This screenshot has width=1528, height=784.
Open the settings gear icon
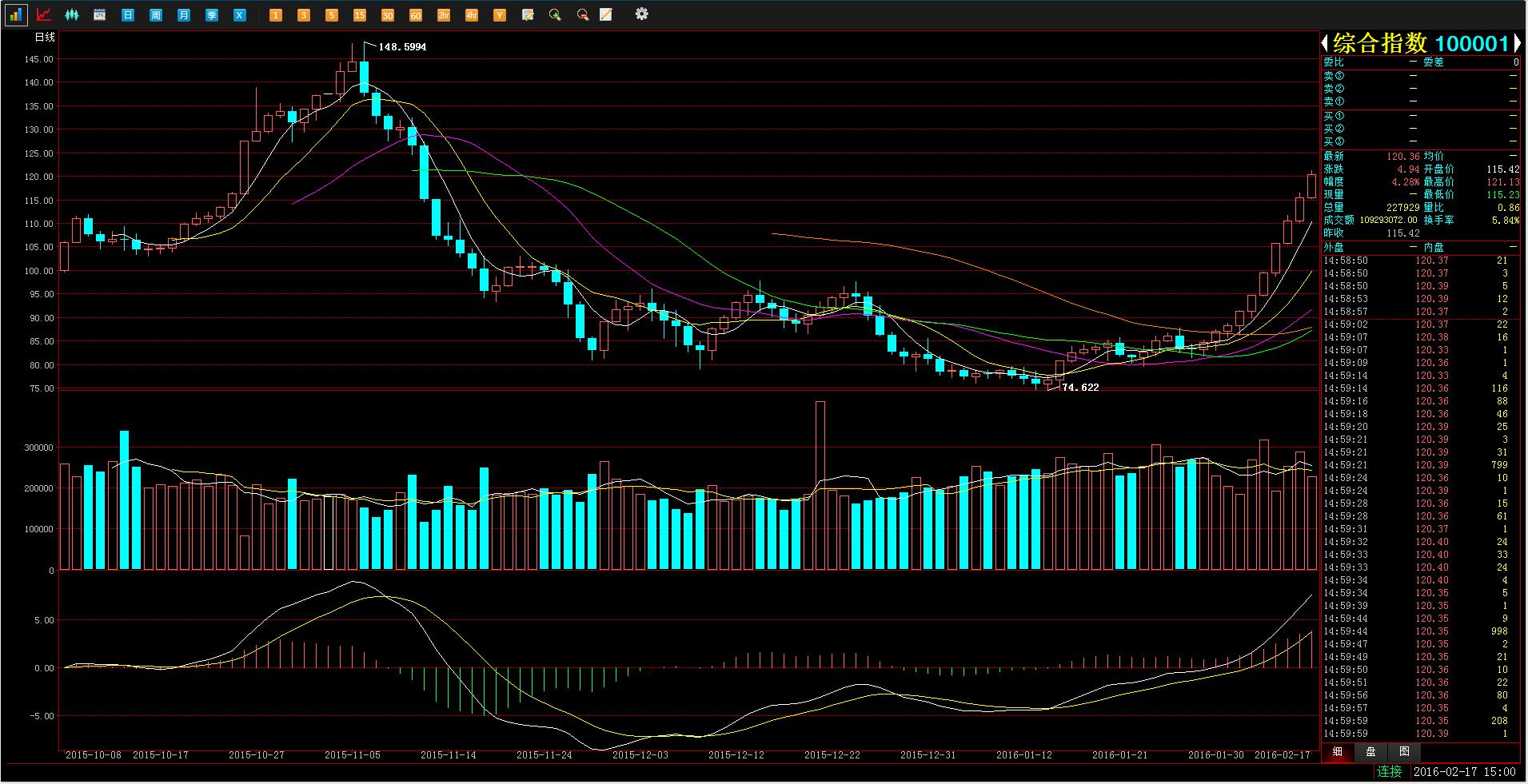click(x=642, y=14)
